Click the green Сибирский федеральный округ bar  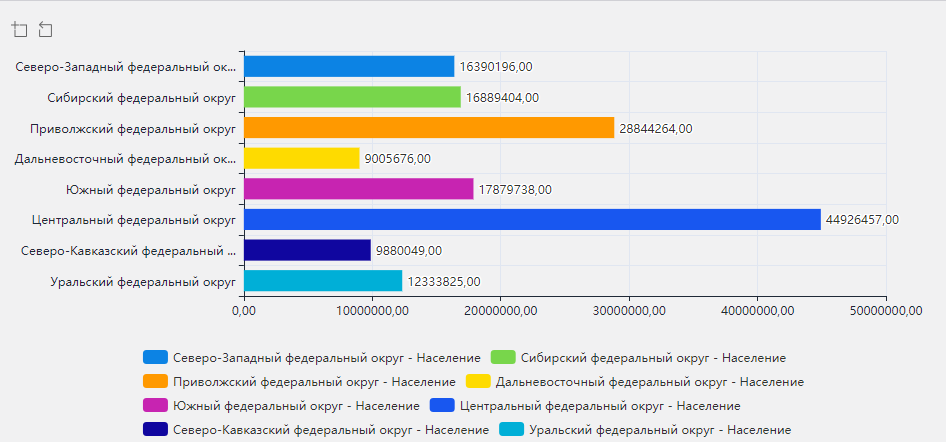[352, 97]
